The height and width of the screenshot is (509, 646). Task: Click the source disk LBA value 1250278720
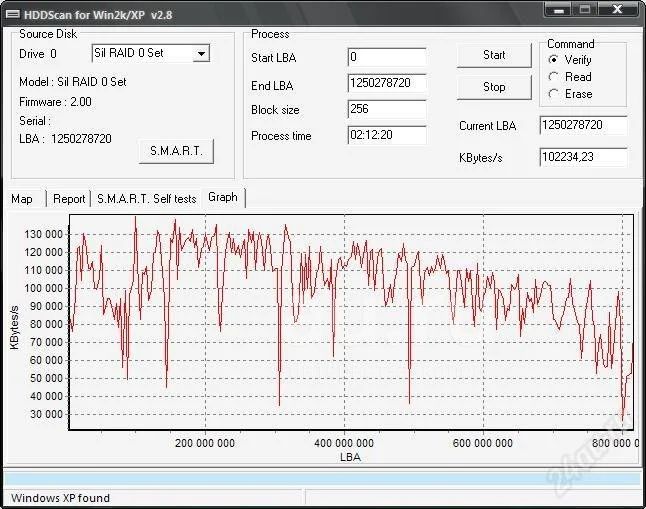82,139
